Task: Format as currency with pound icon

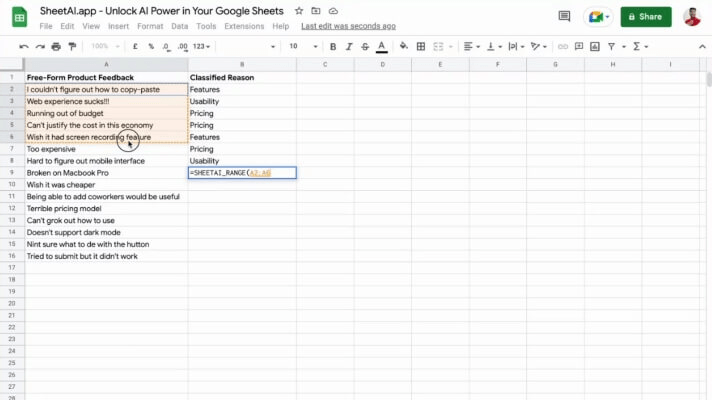Action: pyautogui.click(x=135, y=46)
